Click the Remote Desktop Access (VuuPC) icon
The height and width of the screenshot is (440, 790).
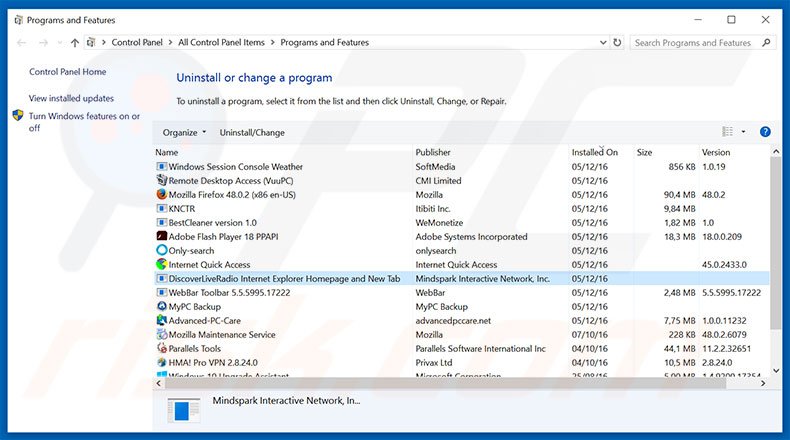pyautogui.click(x=162, y=180)
